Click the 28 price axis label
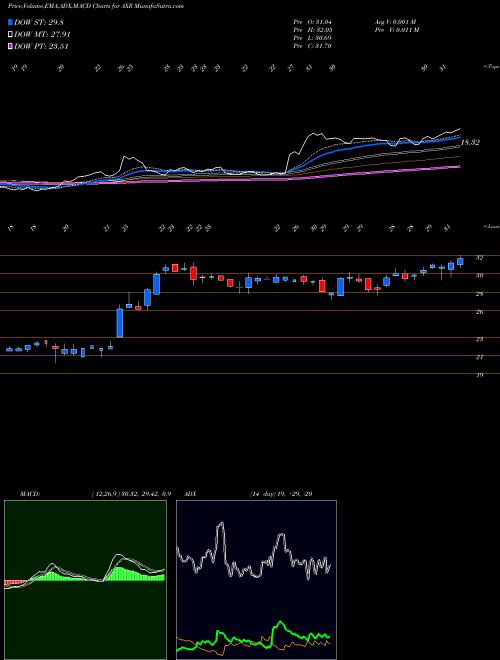Image resolution: width=500 pixels, height=660 pixels. (x=479, y=294)
